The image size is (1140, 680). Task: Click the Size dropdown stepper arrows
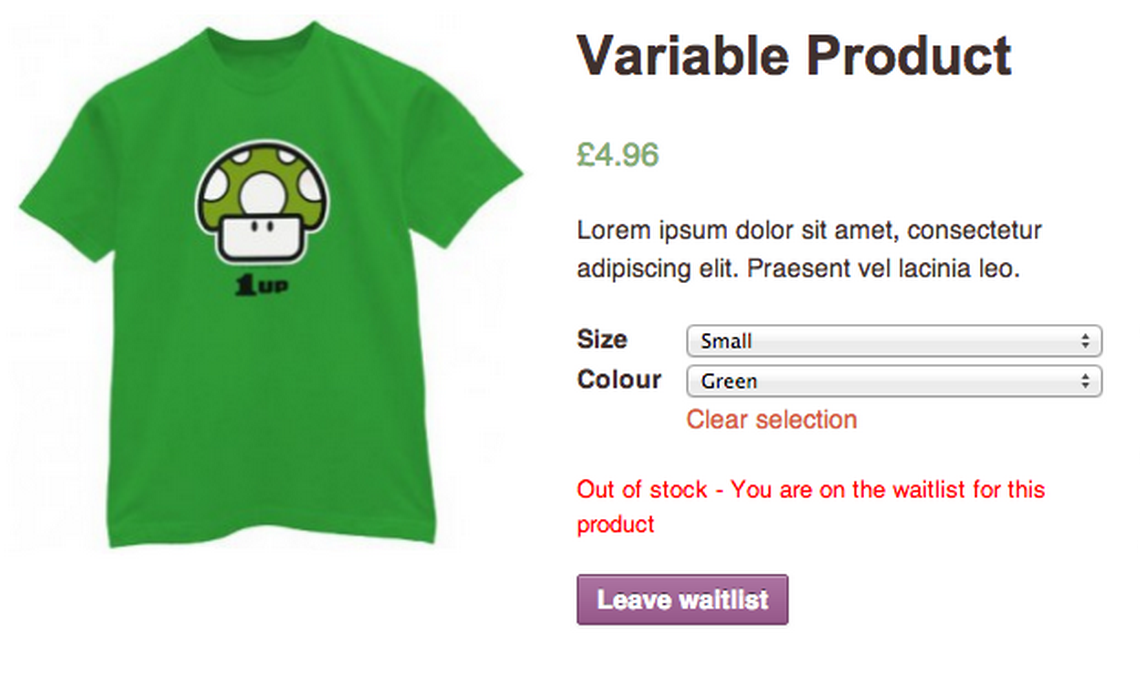(x=1083, y=341)
